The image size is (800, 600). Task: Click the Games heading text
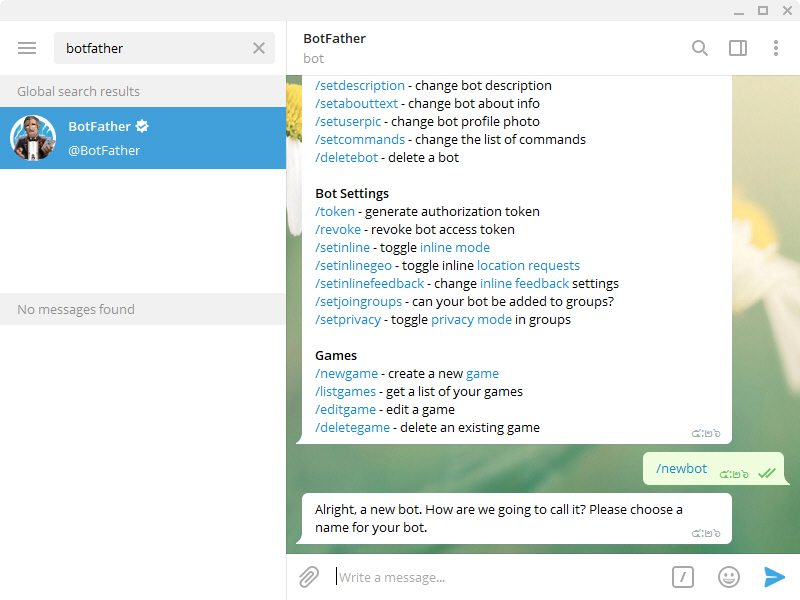tap(336, 356)
